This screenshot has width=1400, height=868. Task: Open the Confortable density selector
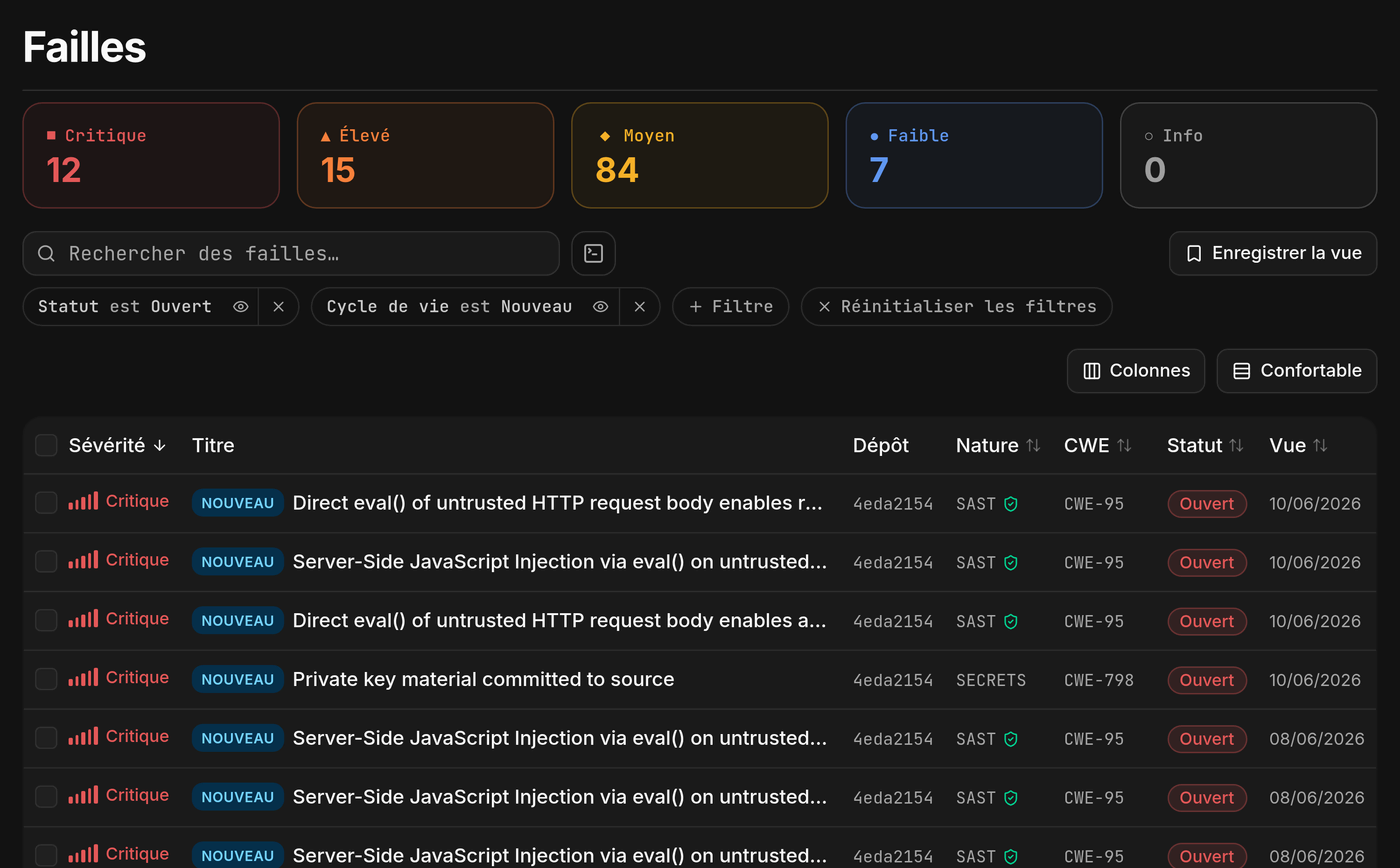point(1297,371)
